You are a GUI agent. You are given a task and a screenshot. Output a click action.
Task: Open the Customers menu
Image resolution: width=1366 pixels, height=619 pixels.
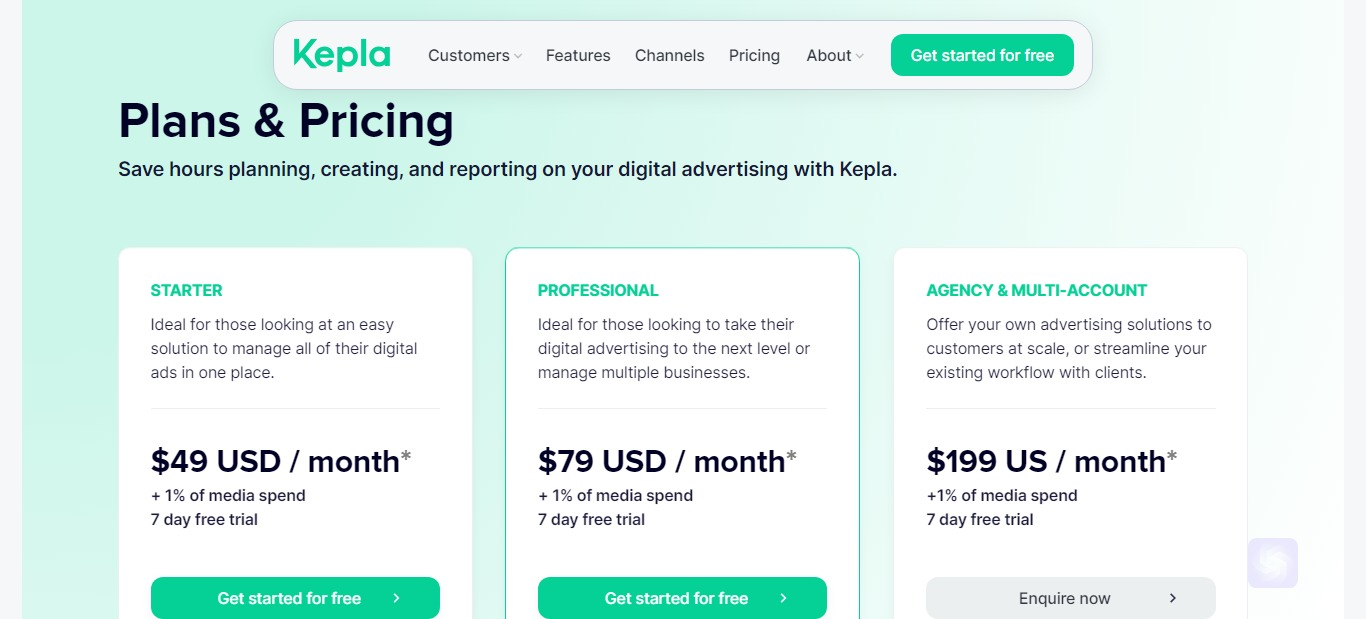point(475,55)
